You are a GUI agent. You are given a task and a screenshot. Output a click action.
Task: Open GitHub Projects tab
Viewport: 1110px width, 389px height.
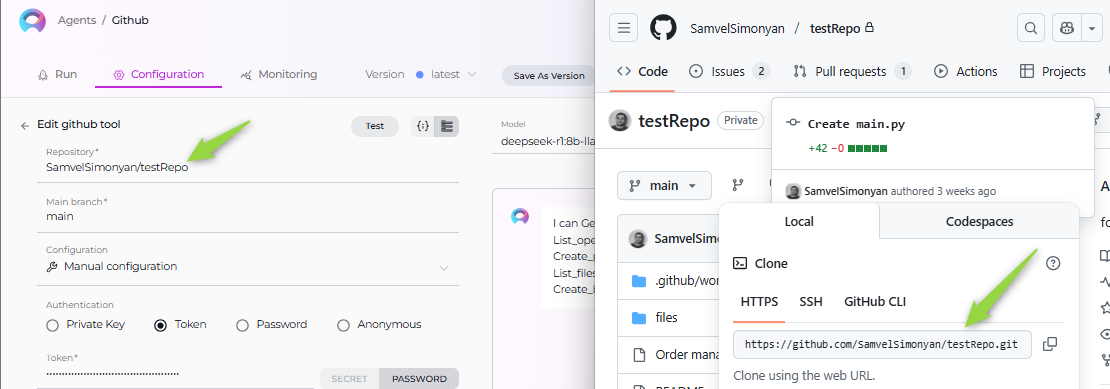coord(1053,71)
